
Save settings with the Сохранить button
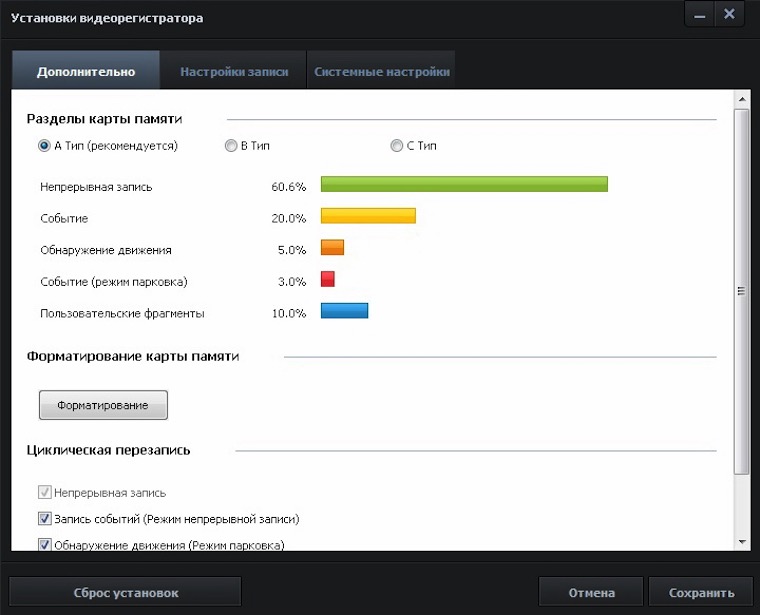pos(701,592)
